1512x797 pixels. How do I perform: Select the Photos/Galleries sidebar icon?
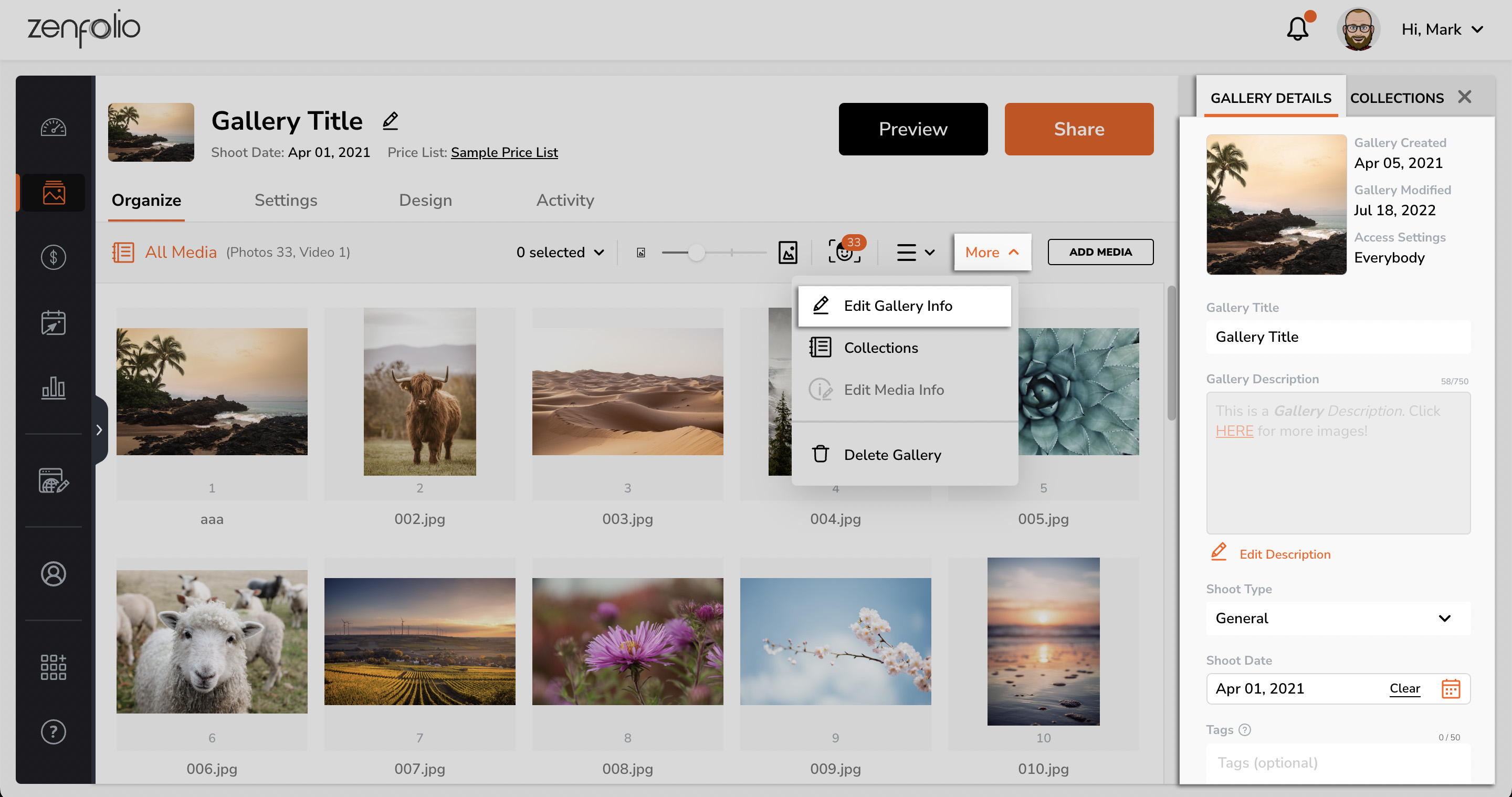(x=54, y=192)
